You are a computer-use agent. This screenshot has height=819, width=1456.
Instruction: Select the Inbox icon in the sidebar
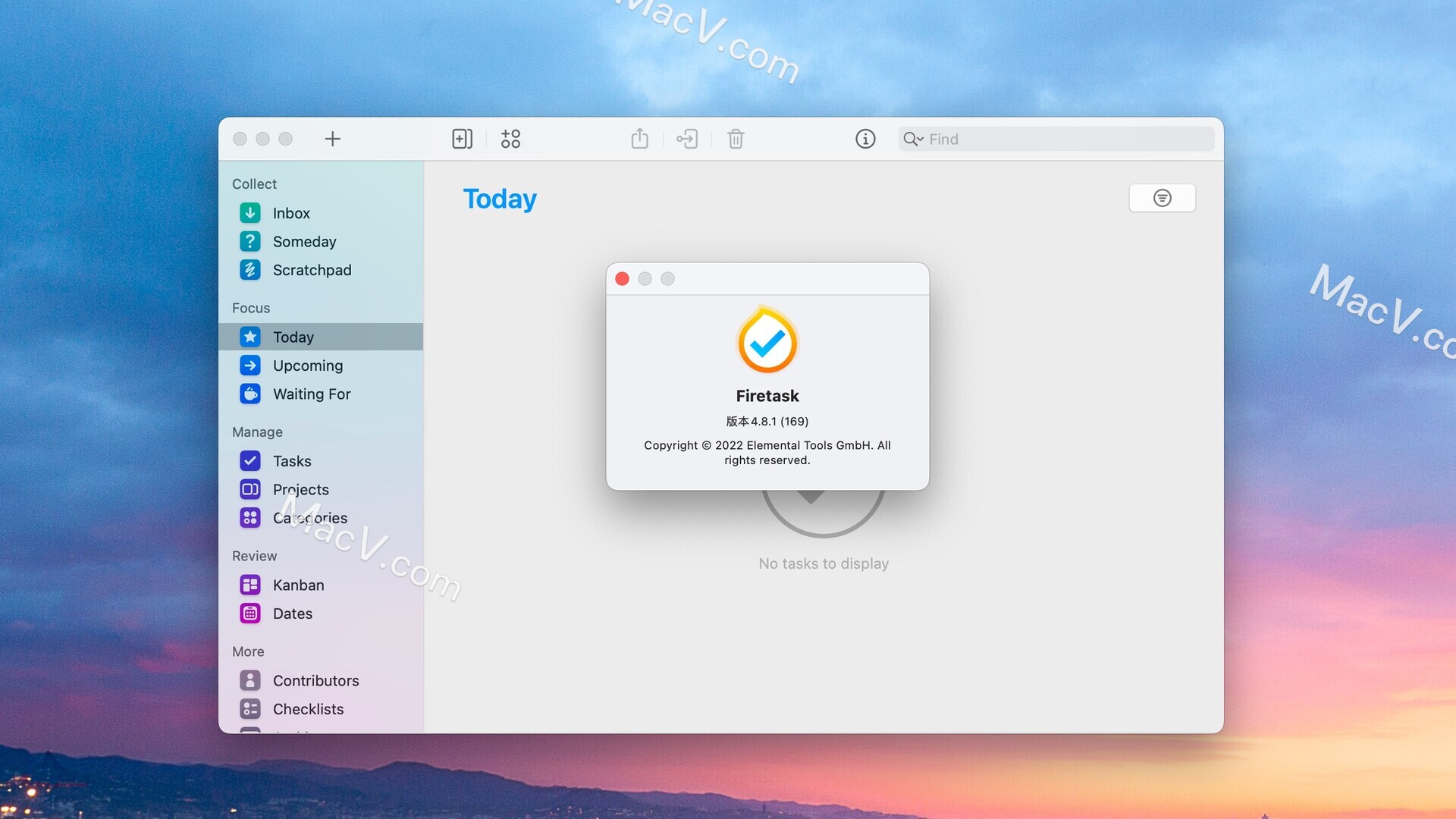(250, 213)
